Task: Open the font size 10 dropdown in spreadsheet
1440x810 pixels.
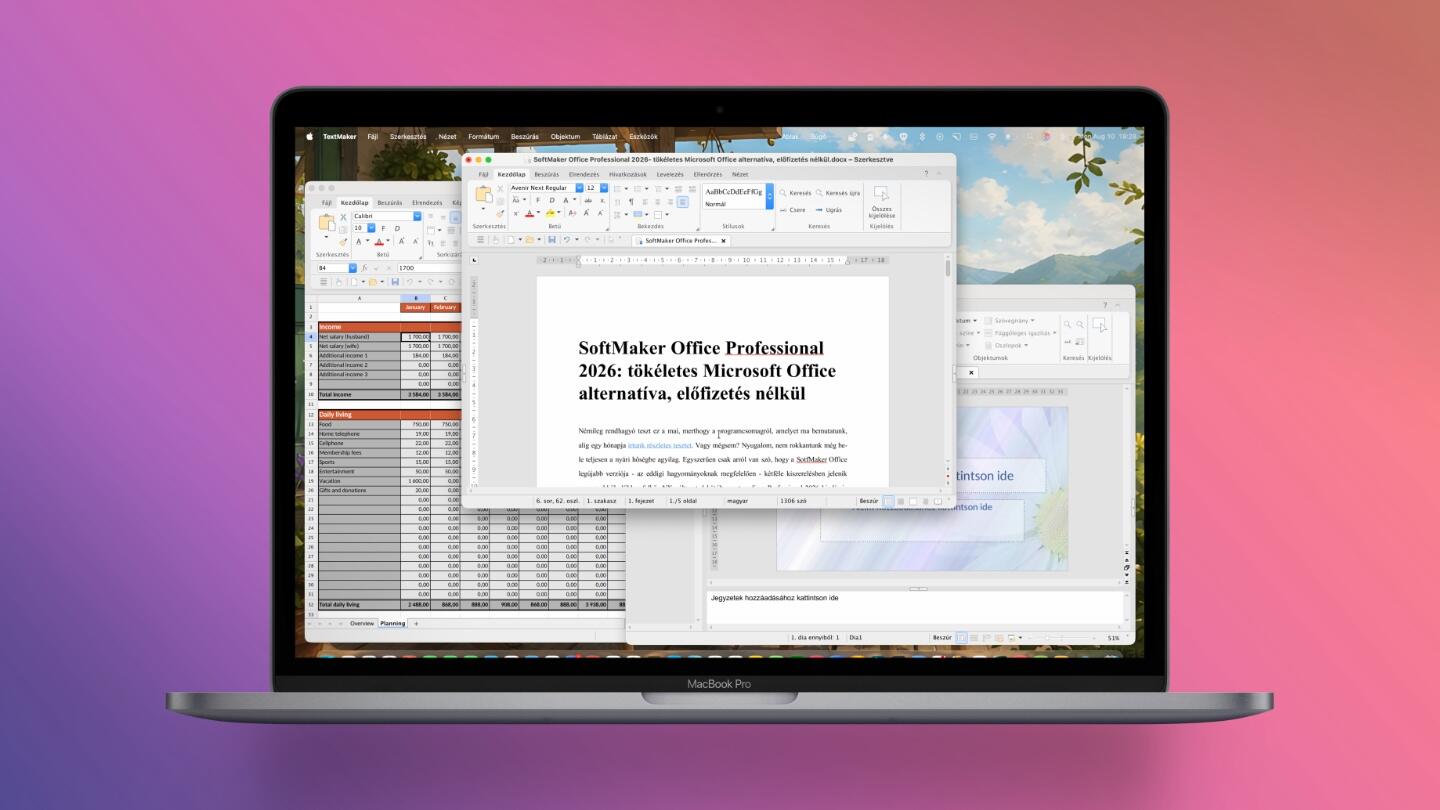Action: tap(372, 228)
